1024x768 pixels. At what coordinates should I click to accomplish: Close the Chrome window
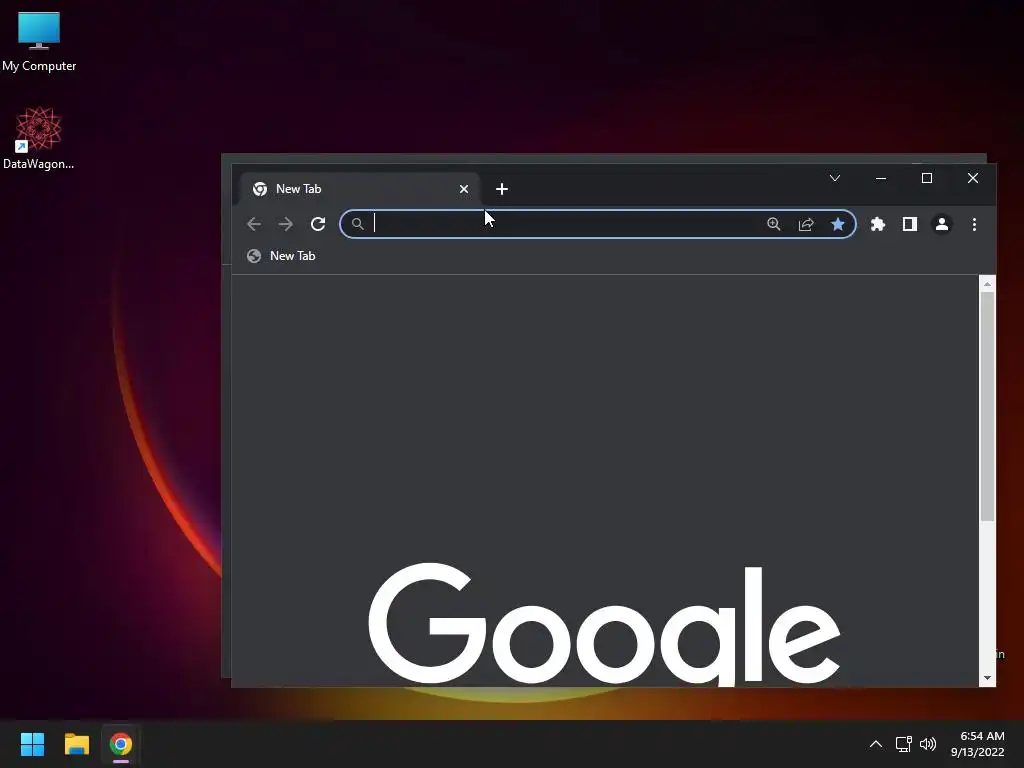click(972, 178)
